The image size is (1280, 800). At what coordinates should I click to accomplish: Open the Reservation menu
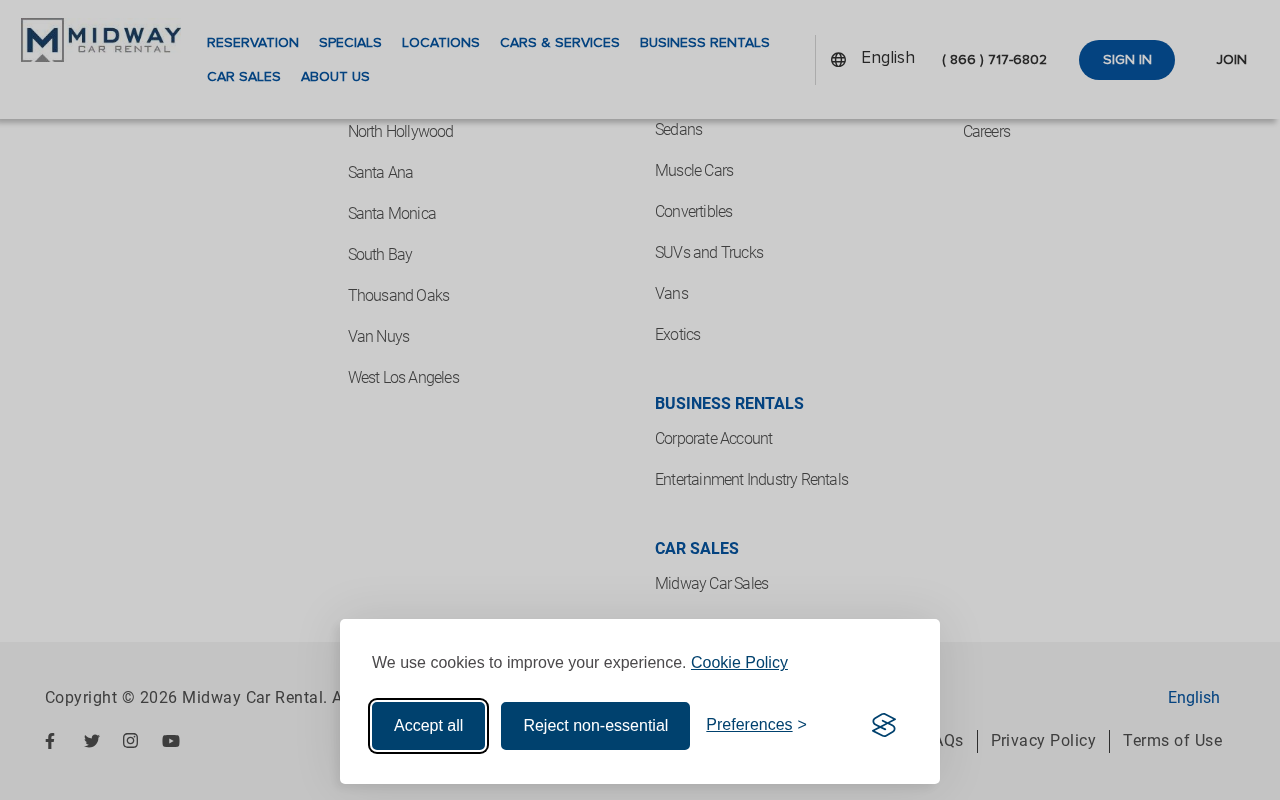pyautogui.click(x=253, y=43)
